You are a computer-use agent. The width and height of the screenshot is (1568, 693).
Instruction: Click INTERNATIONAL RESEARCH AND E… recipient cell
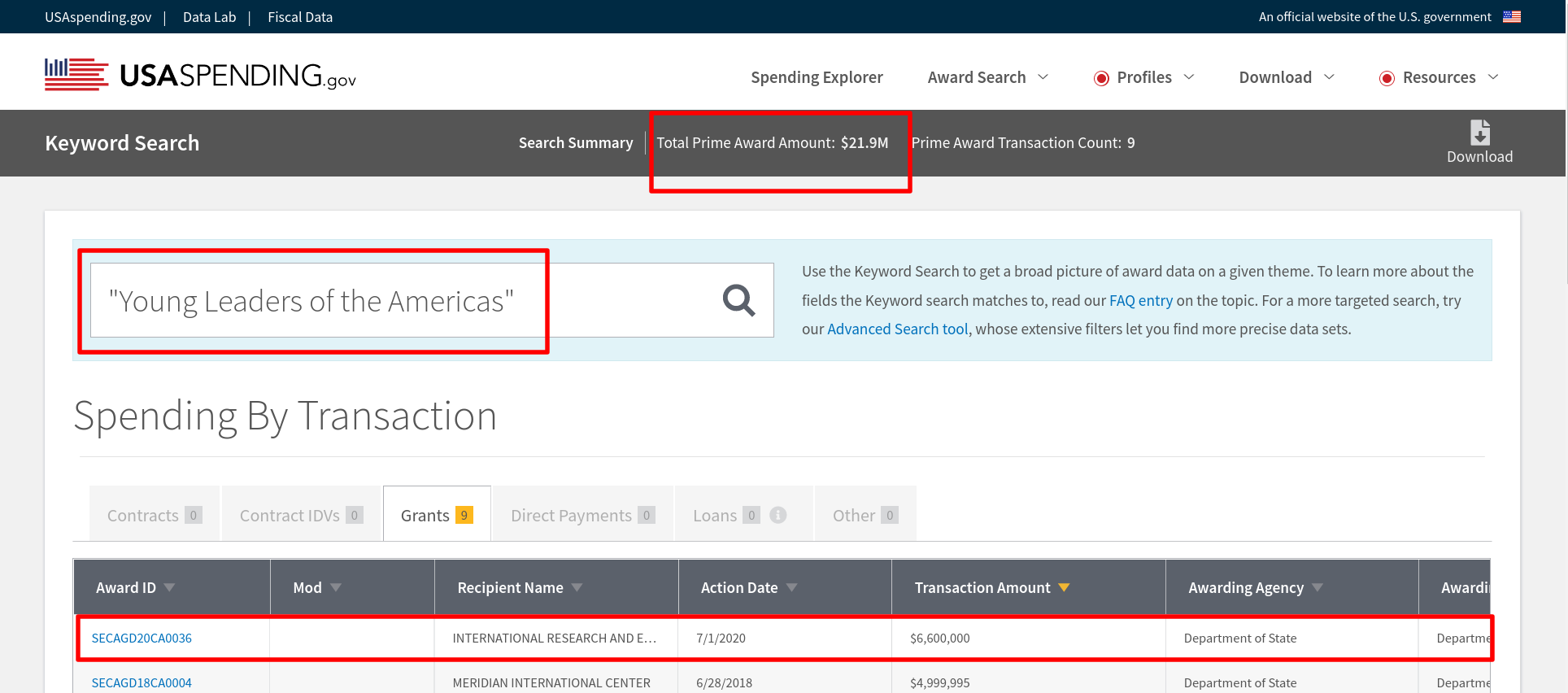(556, 639)
